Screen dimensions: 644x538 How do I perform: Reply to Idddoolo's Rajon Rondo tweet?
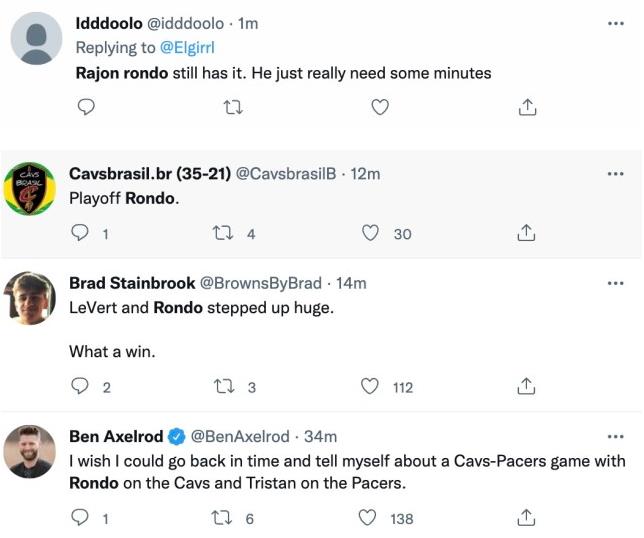(x=86, y=108)
